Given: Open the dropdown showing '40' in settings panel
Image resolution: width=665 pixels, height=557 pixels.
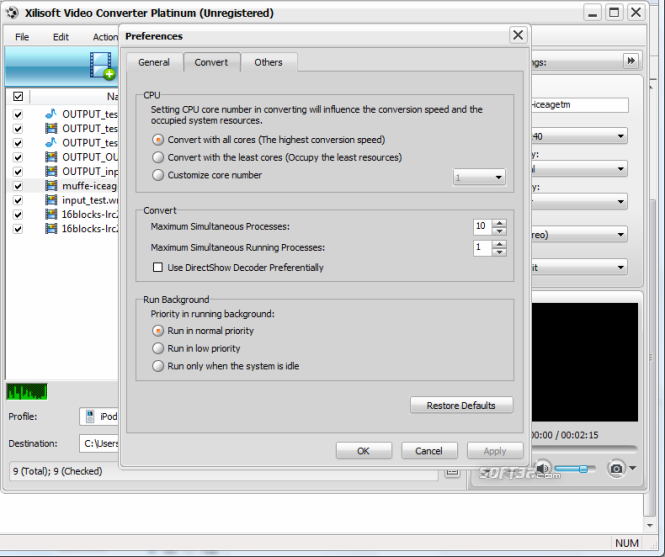Looking at the screenshot, I should 579,136.
